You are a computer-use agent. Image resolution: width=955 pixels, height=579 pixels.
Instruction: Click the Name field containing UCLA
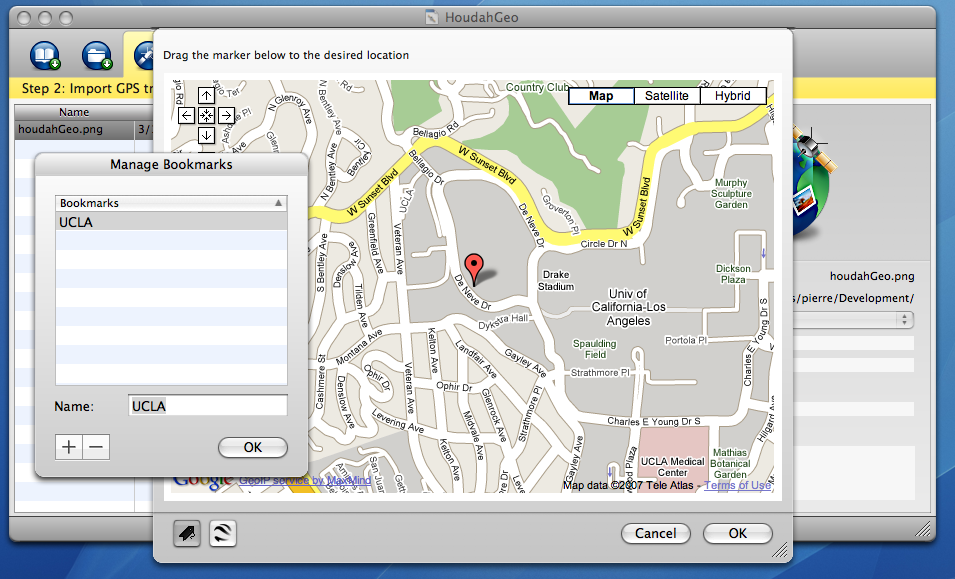point(208,405)
